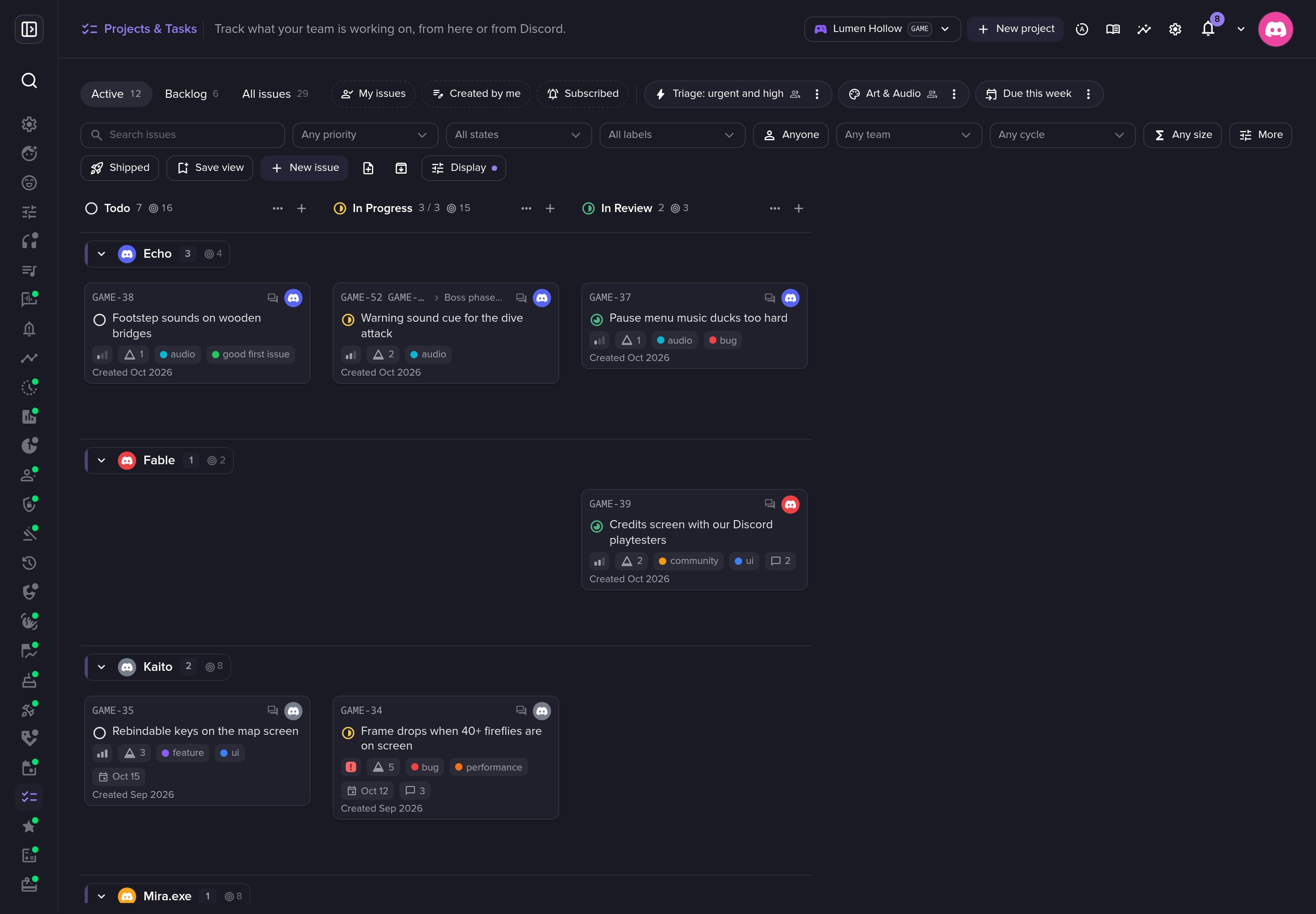The image size is (1316, 914).
Task: Open the Lumen Hollow project selector
Action: tap(882, 29)
